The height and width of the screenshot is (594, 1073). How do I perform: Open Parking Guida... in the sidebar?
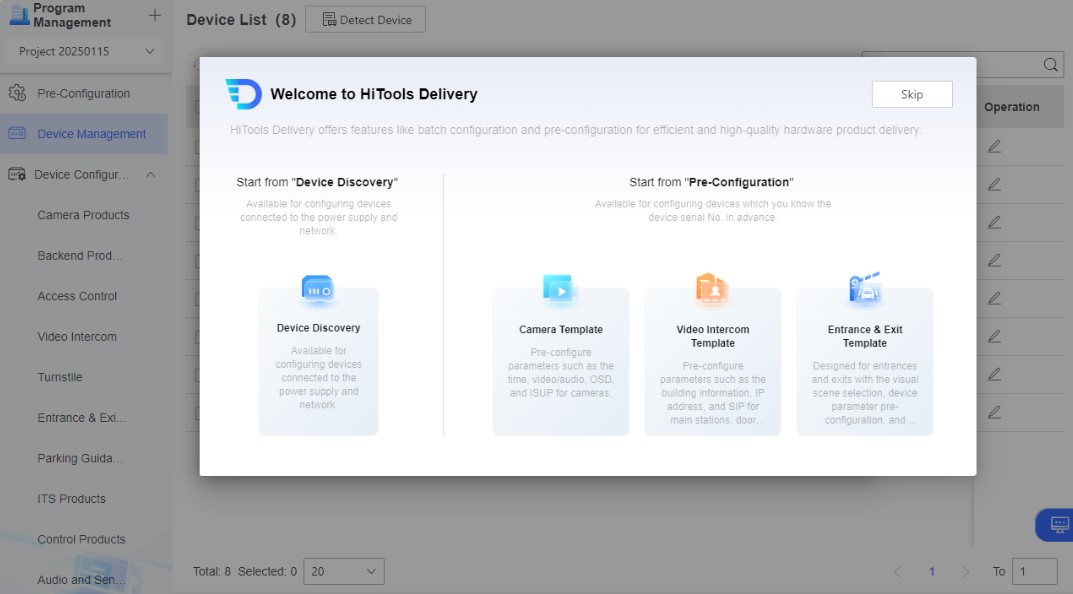pos(81,458)
